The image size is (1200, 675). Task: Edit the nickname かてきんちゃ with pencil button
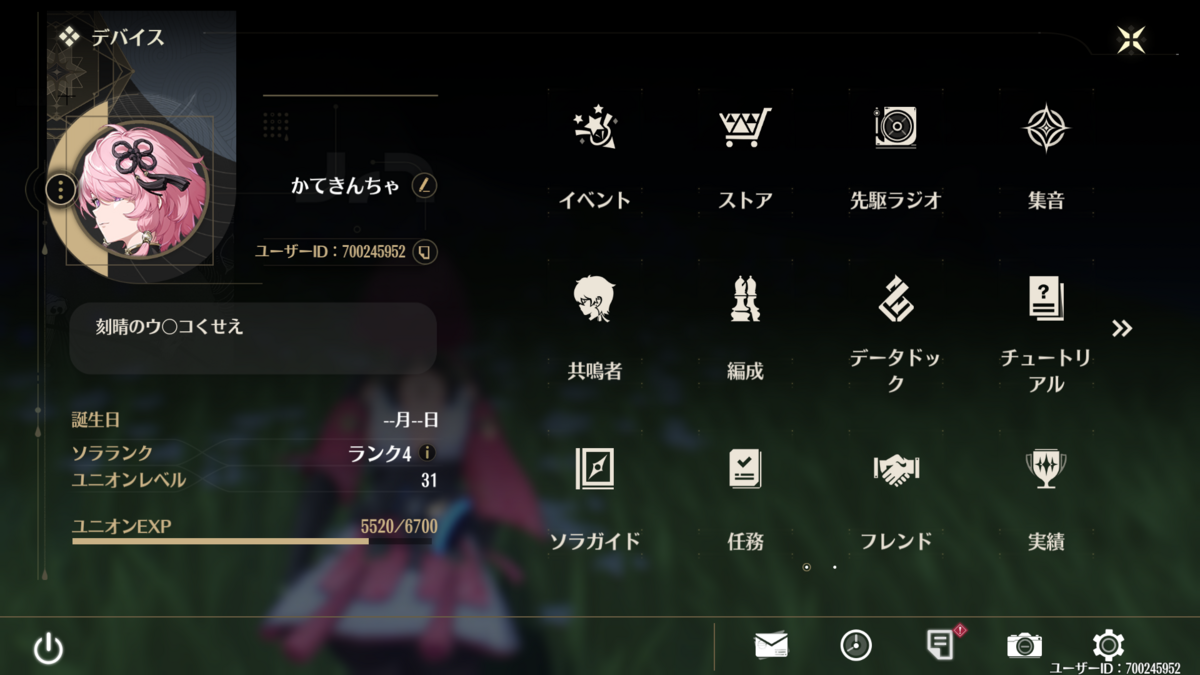tap(424, 185)
